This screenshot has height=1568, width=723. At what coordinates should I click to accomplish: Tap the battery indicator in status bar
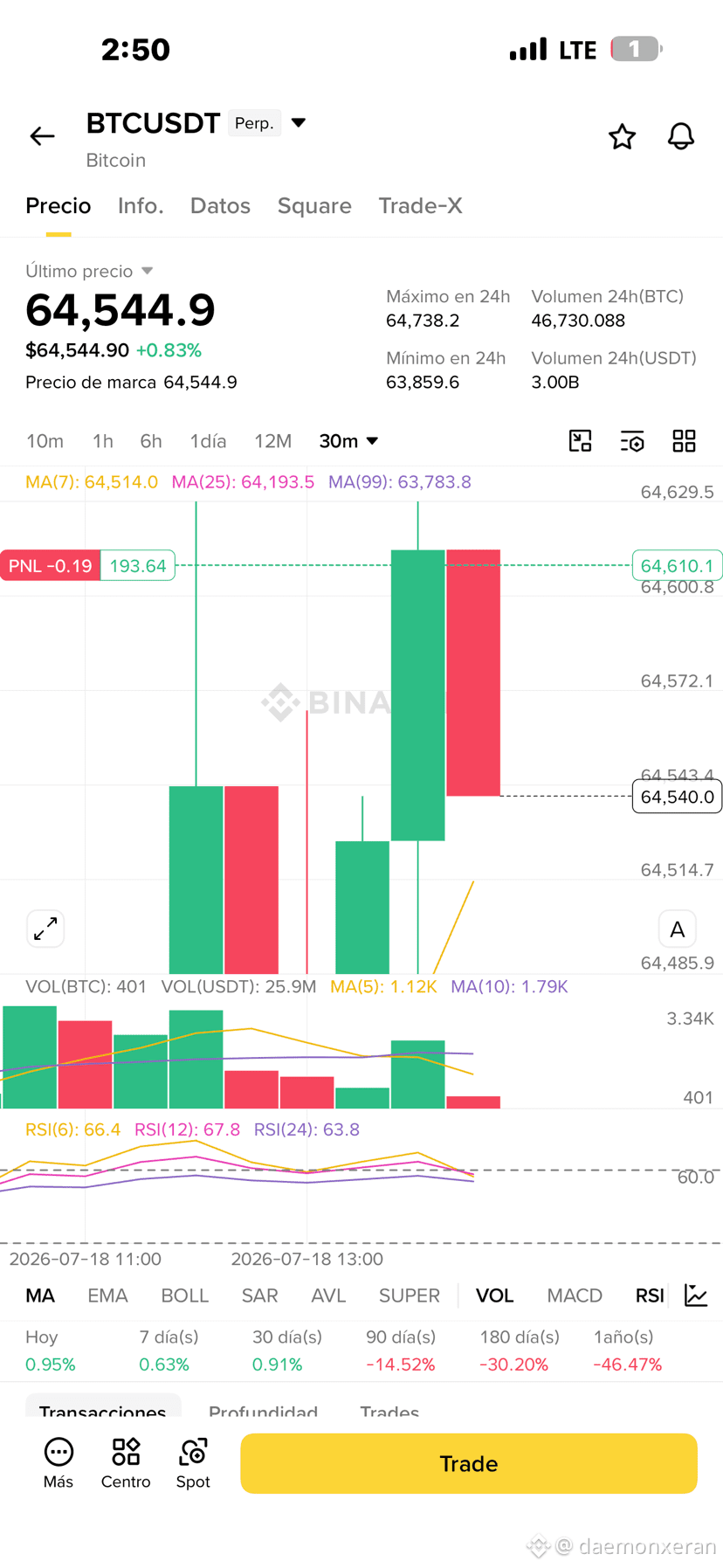point(637,49)
